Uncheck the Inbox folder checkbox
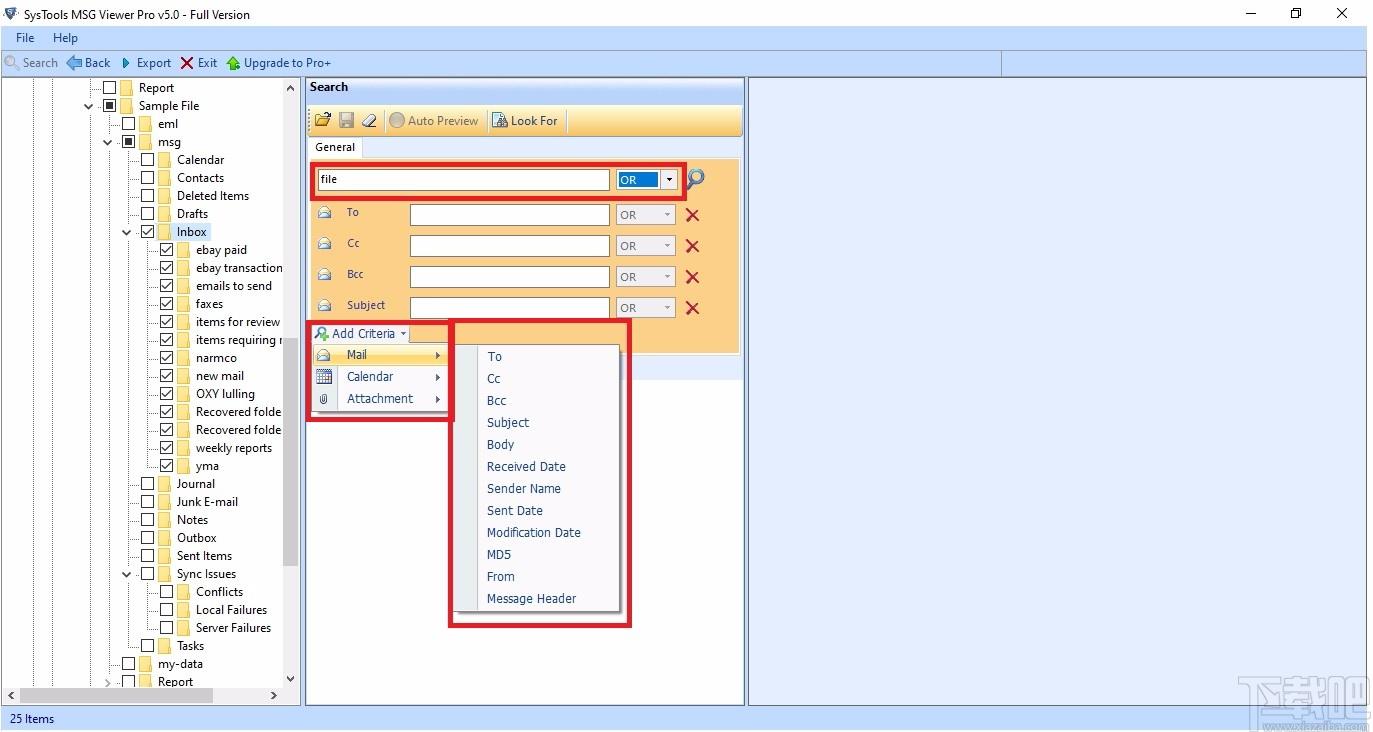Screen dimensions: 1373x732 (148, 232)
